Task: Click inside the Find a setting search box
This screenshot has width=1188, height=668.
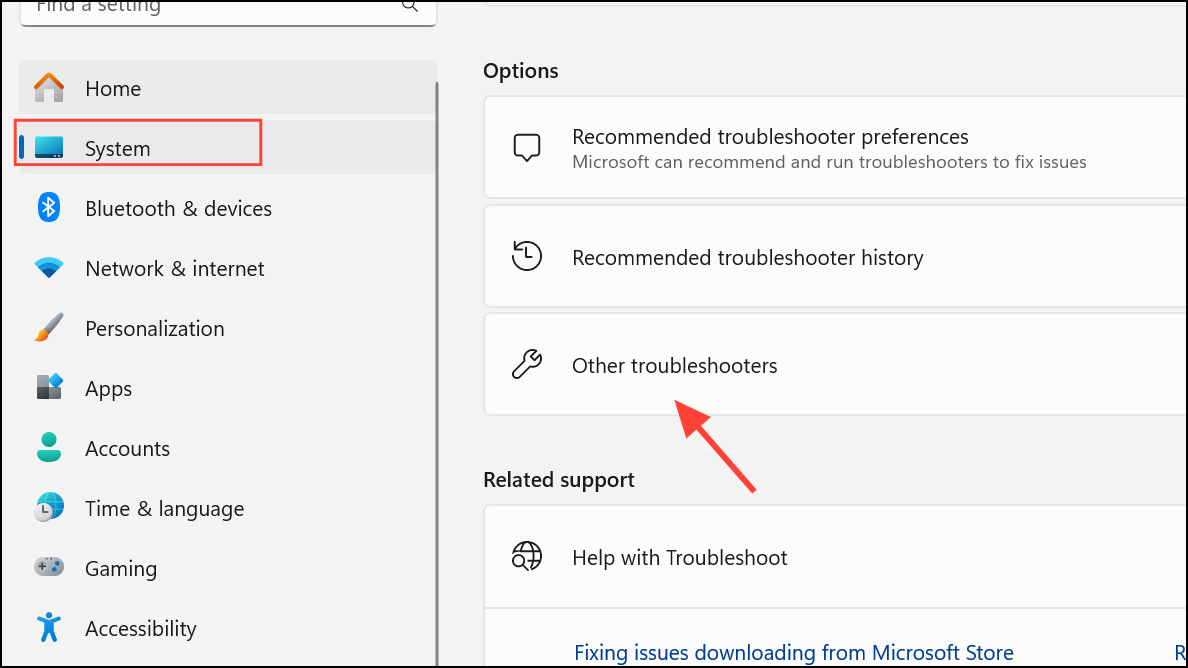Action: coord(220,6)
